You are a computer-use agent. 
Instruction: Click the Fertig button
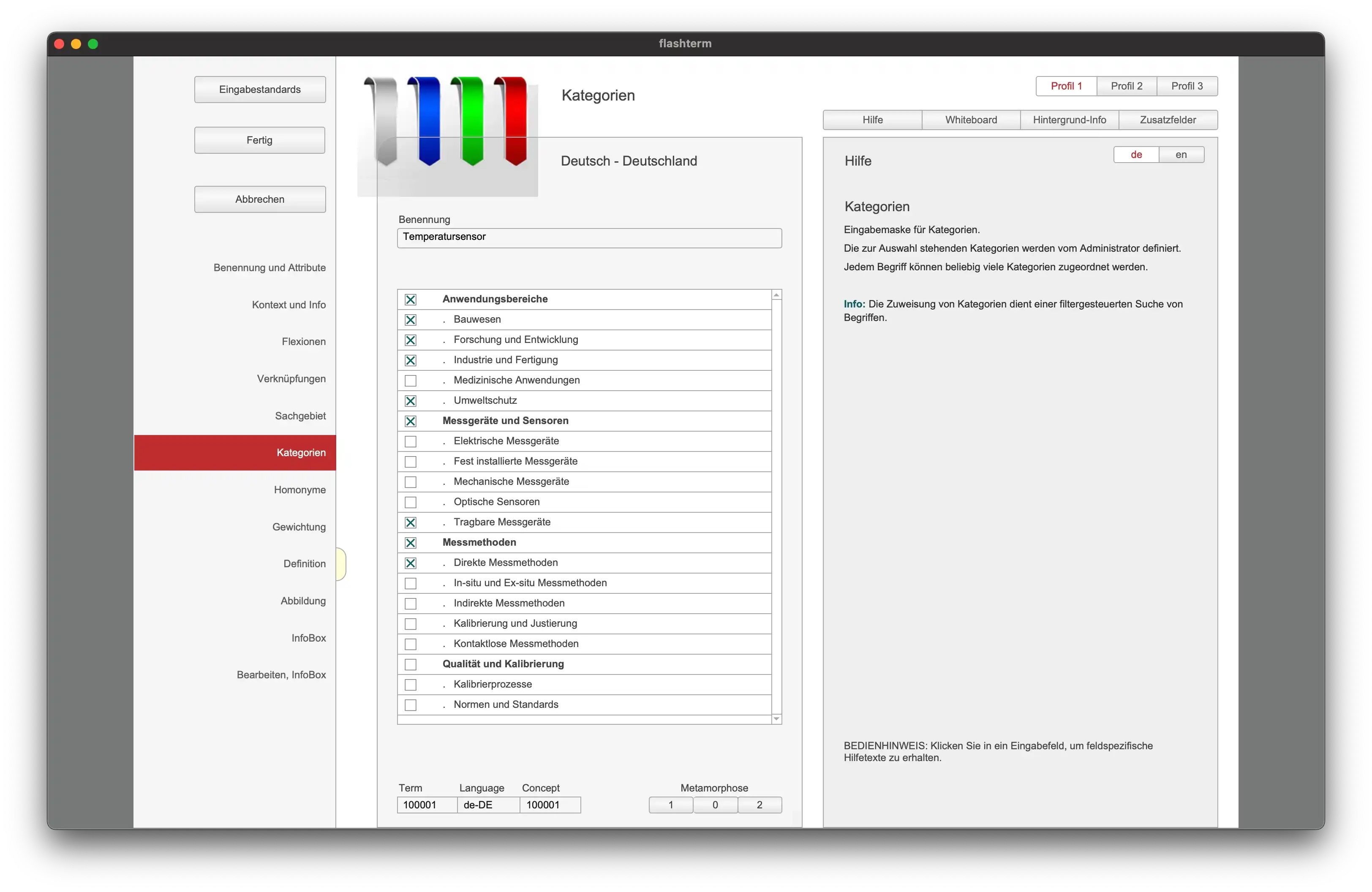pos(259,140)
